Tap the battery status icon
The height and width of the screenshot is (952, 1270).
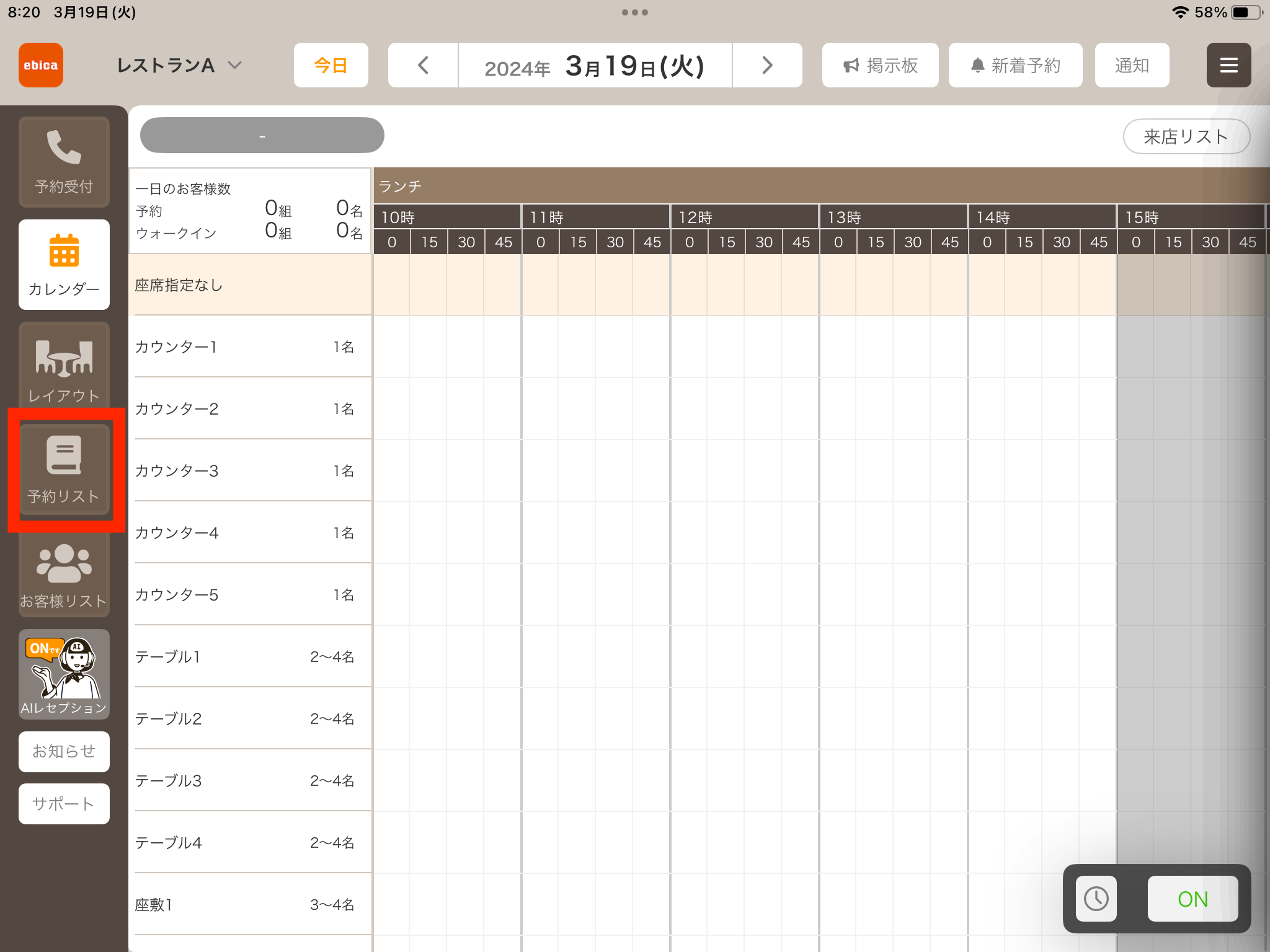[1247, 12]
